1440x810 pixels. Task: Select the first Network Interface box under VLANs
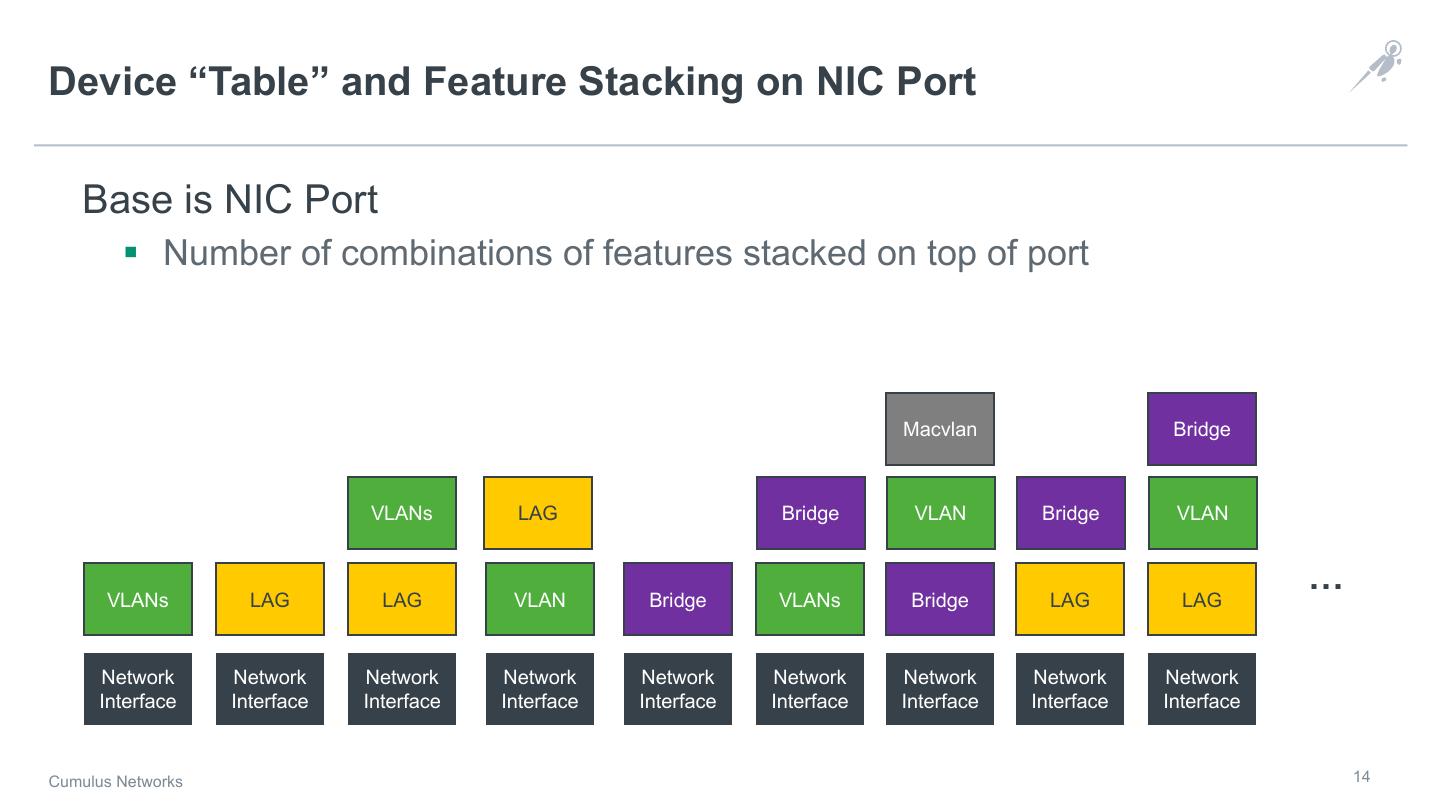pyautogui.click(x=138, y=689)
